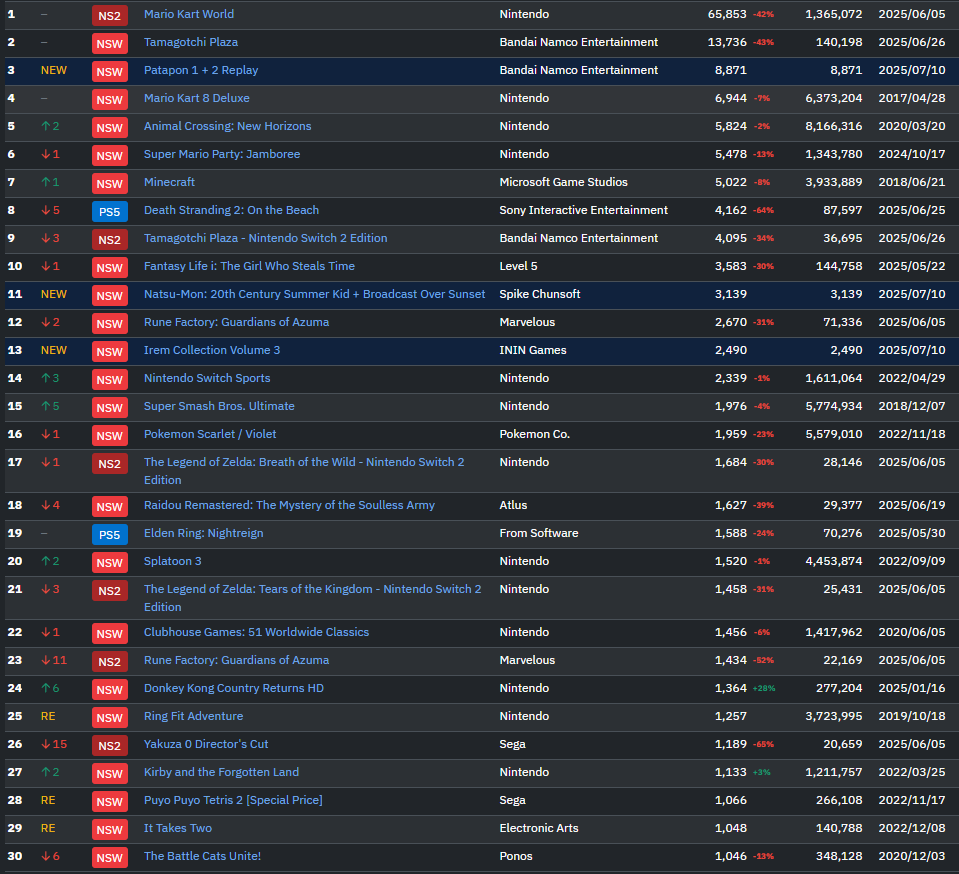
Task: Open Natsu-Mon: 20th Century Summer Kid link
Action: pyautogui.click(x=314, y=294)
